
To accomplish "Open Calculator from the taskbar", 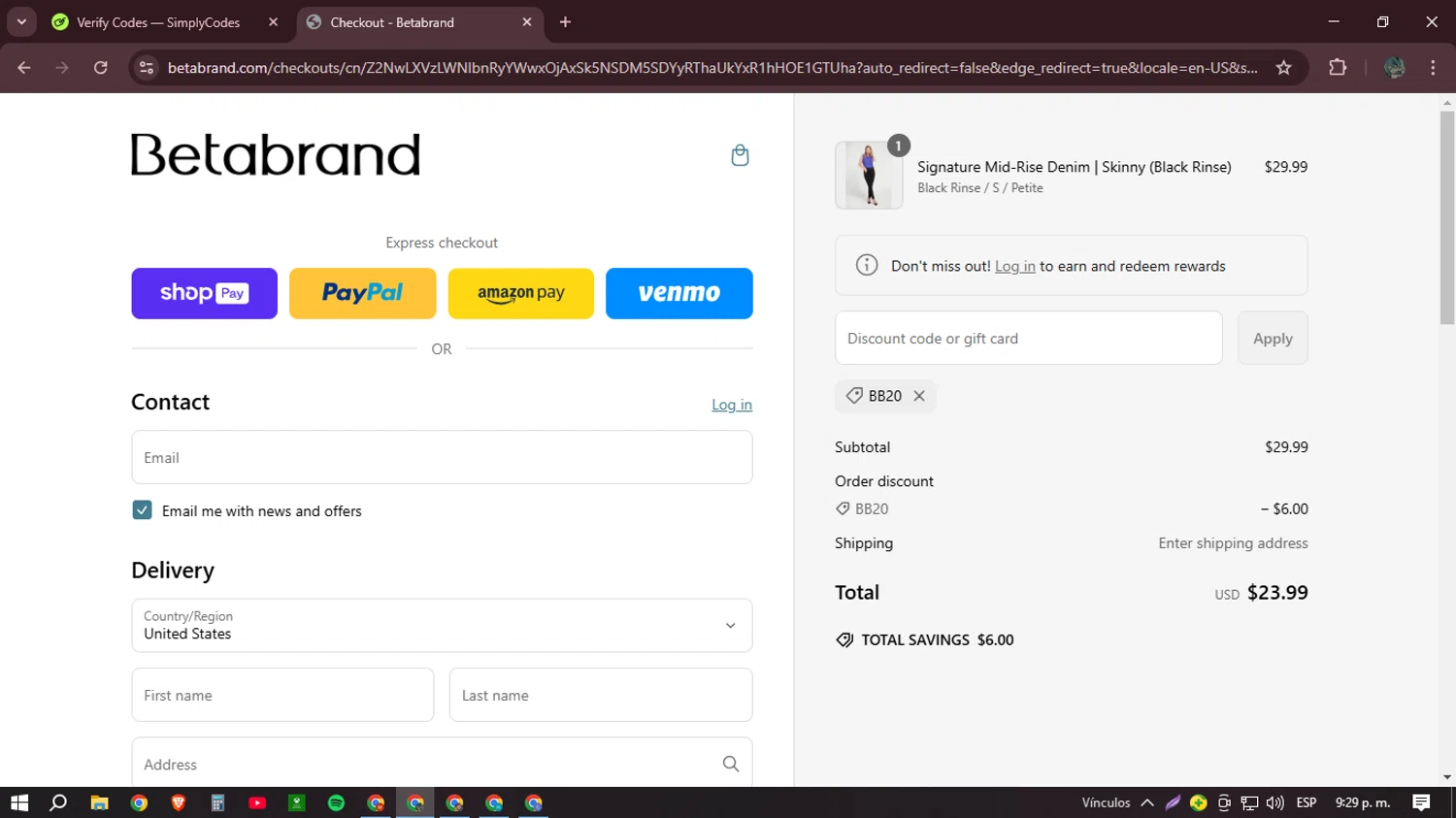I will coord(217,802).
